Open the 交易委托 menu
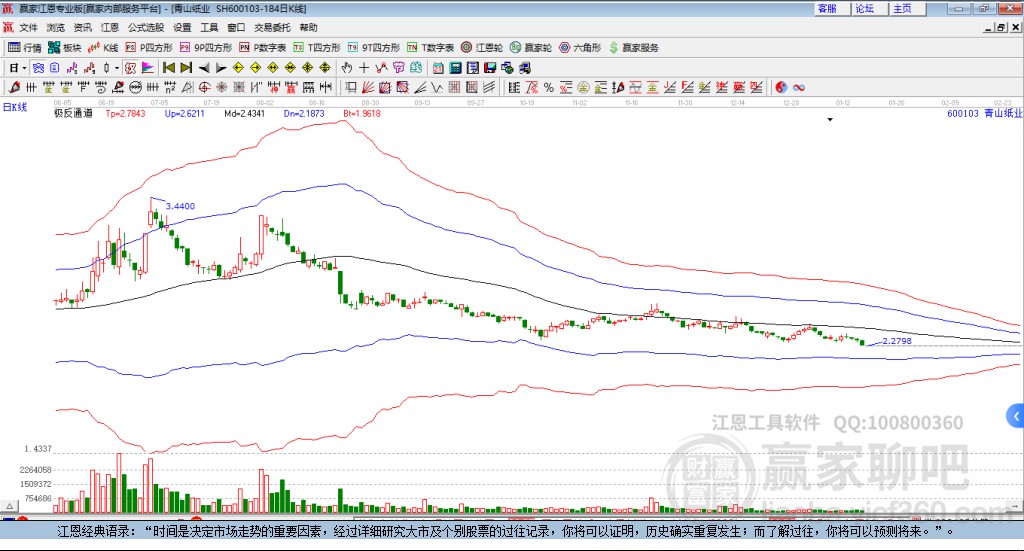The width and height of the screenshot is (1024, 551). [x=272, y=27]
